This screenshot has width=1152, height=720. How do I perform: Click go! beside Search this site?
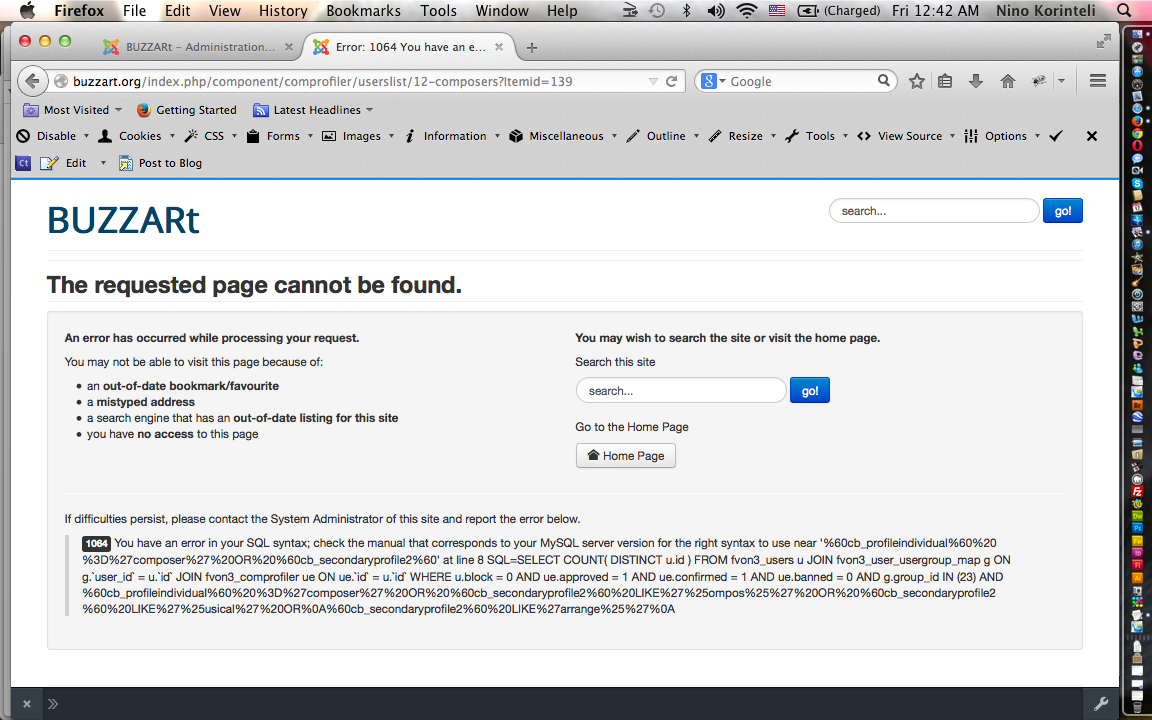[x=810, y=390]
